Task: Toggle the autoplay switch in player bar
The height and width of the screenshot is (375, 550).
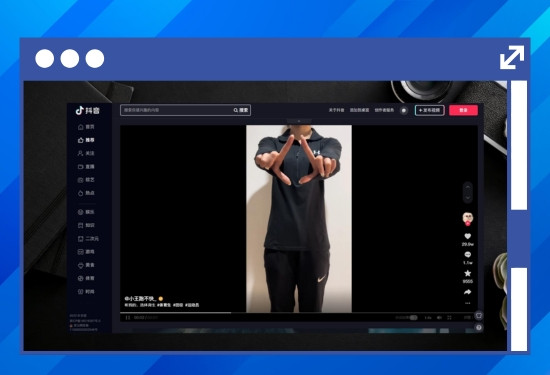Action: click(413, 317)
